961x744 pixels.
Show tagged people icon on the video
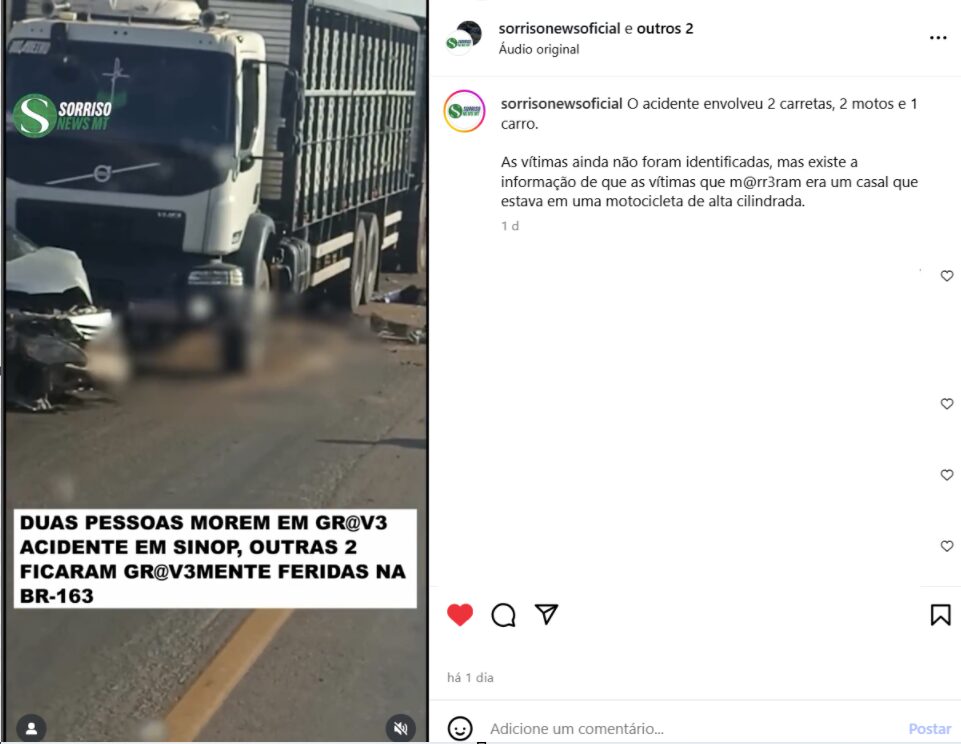point(31,728)
